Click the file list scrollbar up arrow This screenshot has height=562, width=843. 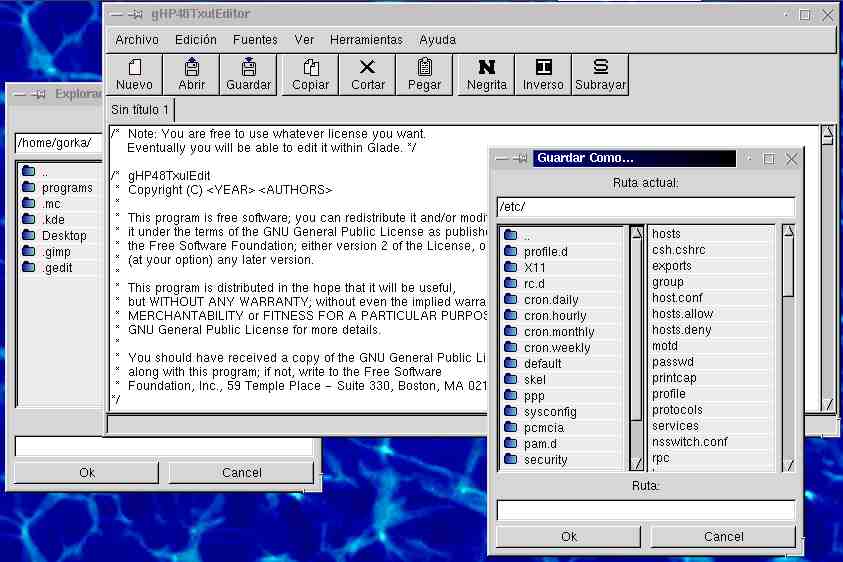pos(789,232)
